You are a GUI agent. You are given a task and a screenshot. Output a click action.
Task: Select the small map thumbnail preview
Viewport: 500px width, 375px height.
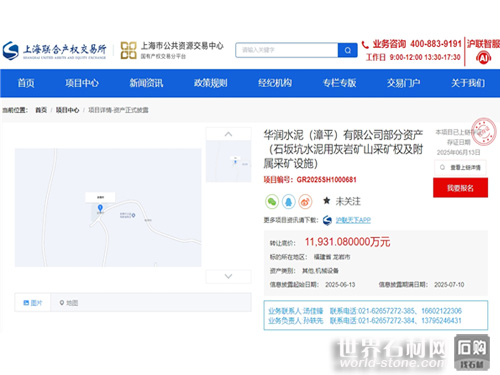228,161
